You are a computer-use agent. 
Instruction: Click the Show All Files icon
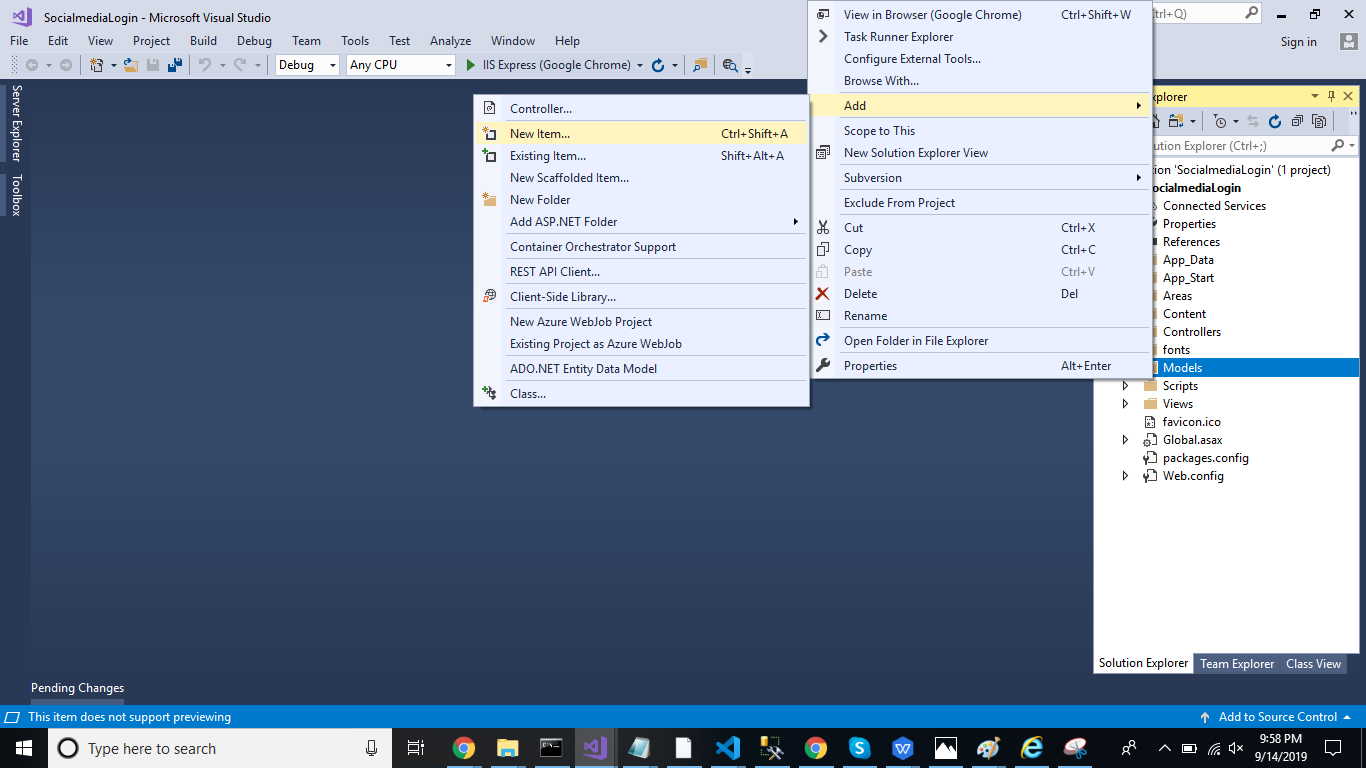coord(1319,121)
